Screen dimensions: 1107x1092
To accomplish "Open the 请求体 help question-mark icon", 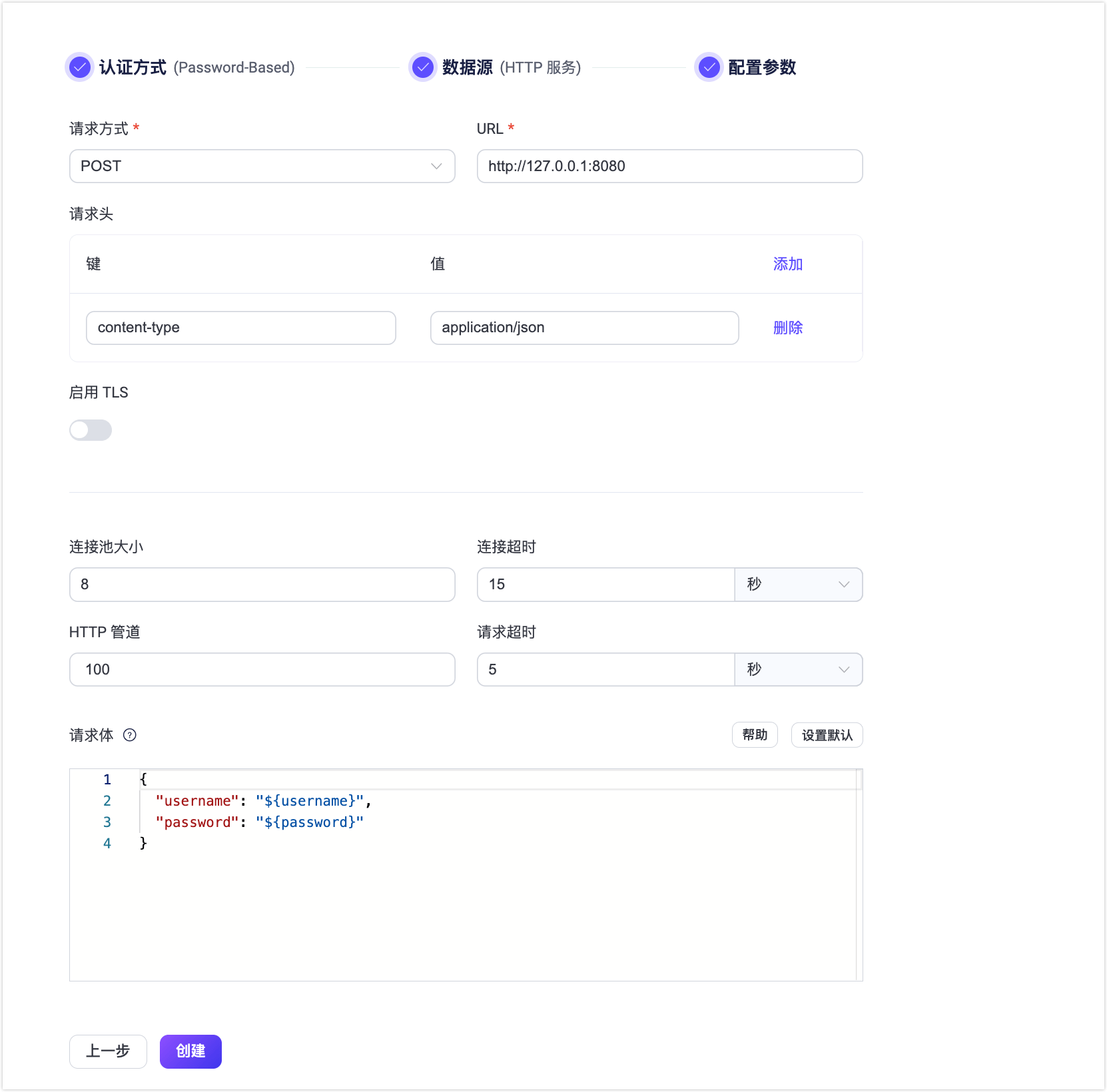I will (x=130, y=735).
